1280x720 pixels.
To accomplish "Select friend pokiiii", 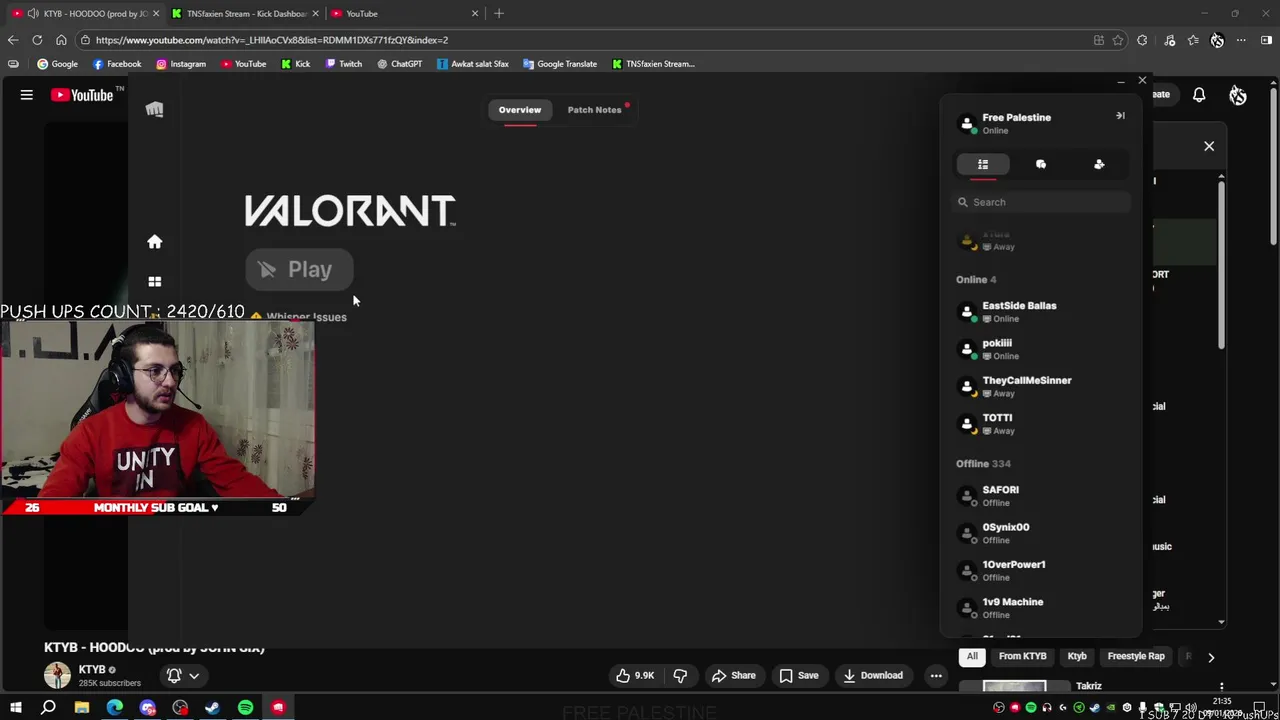I will (1041, 349).
